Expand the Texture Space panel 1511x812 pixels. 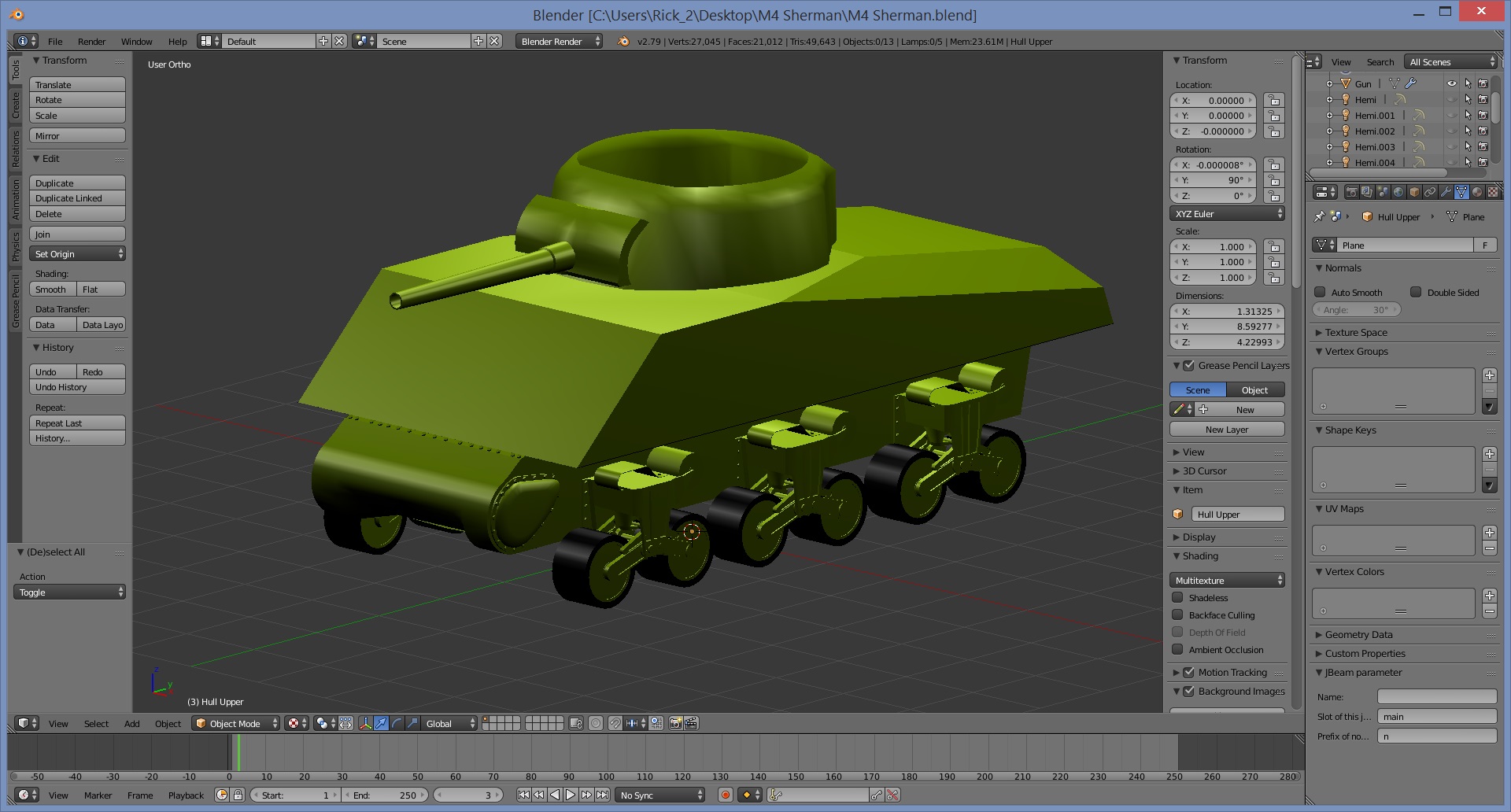click(x=1355, y=332)
